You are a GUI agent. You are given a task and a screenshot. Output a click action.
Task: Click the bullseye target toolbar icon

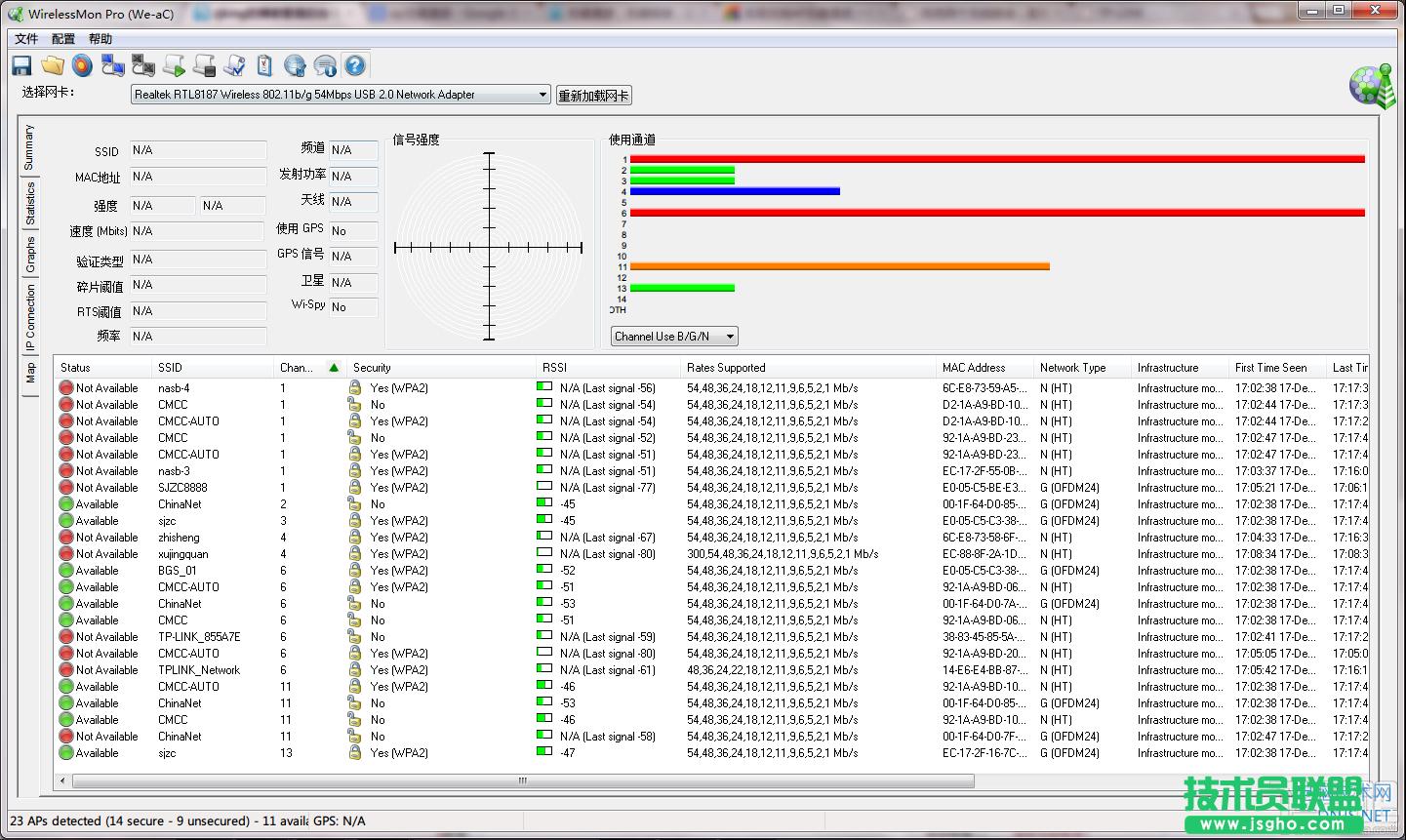pos(82,65)
